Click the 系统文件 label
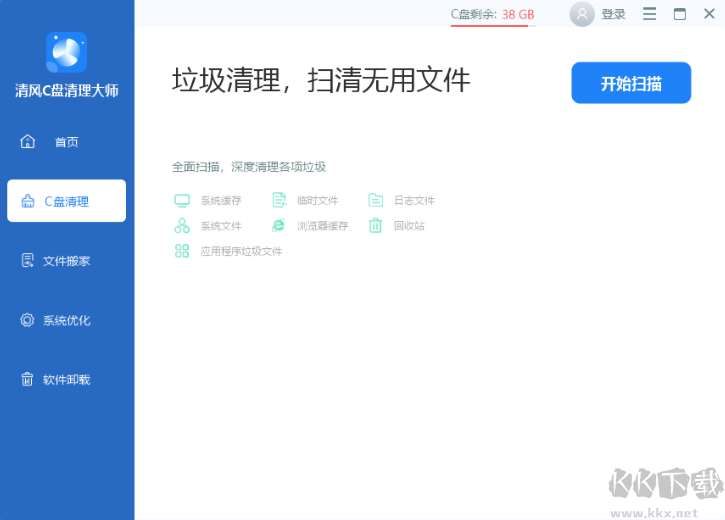 221,226
